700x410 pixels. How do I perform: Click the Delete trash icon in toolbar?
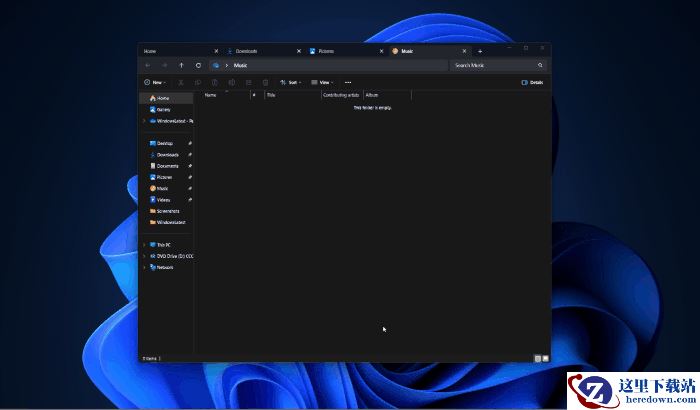tap(266, 83)
